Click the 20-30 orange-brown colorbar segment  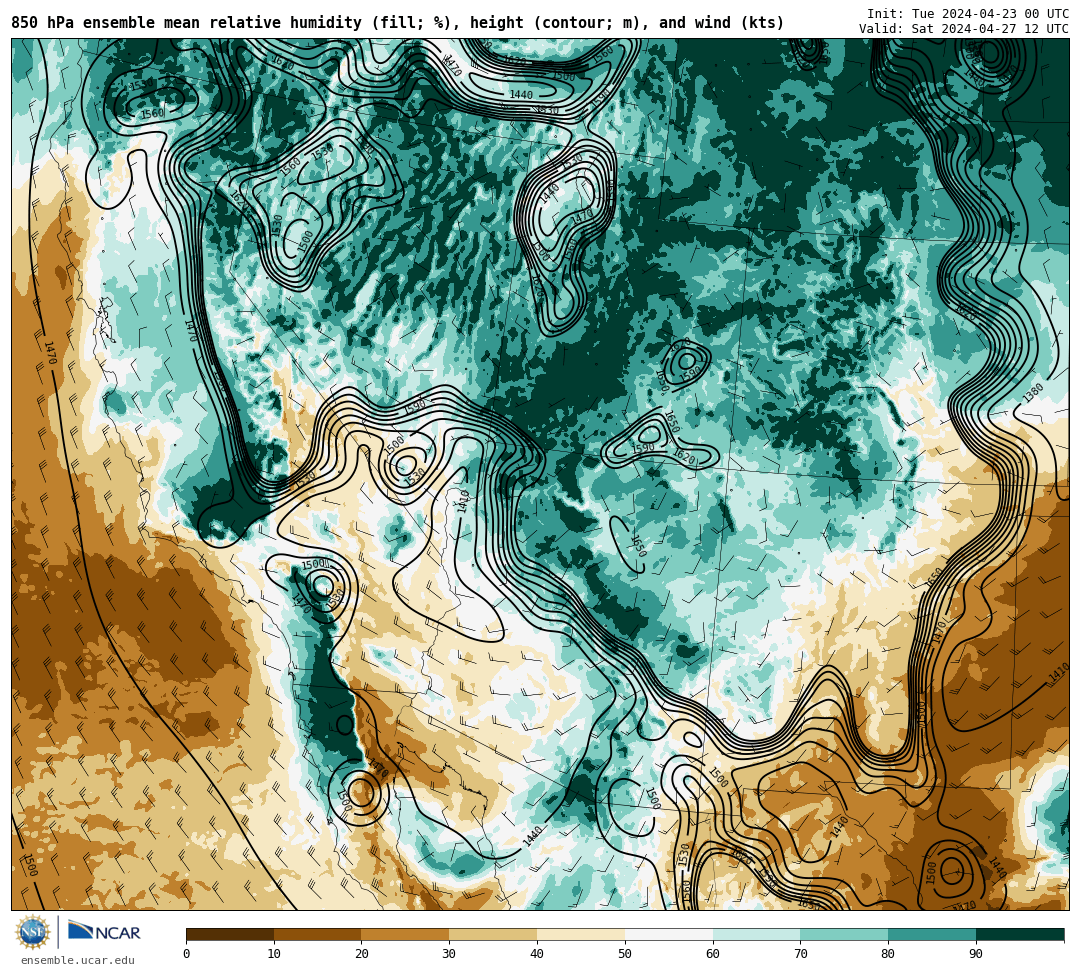point(406,934)
